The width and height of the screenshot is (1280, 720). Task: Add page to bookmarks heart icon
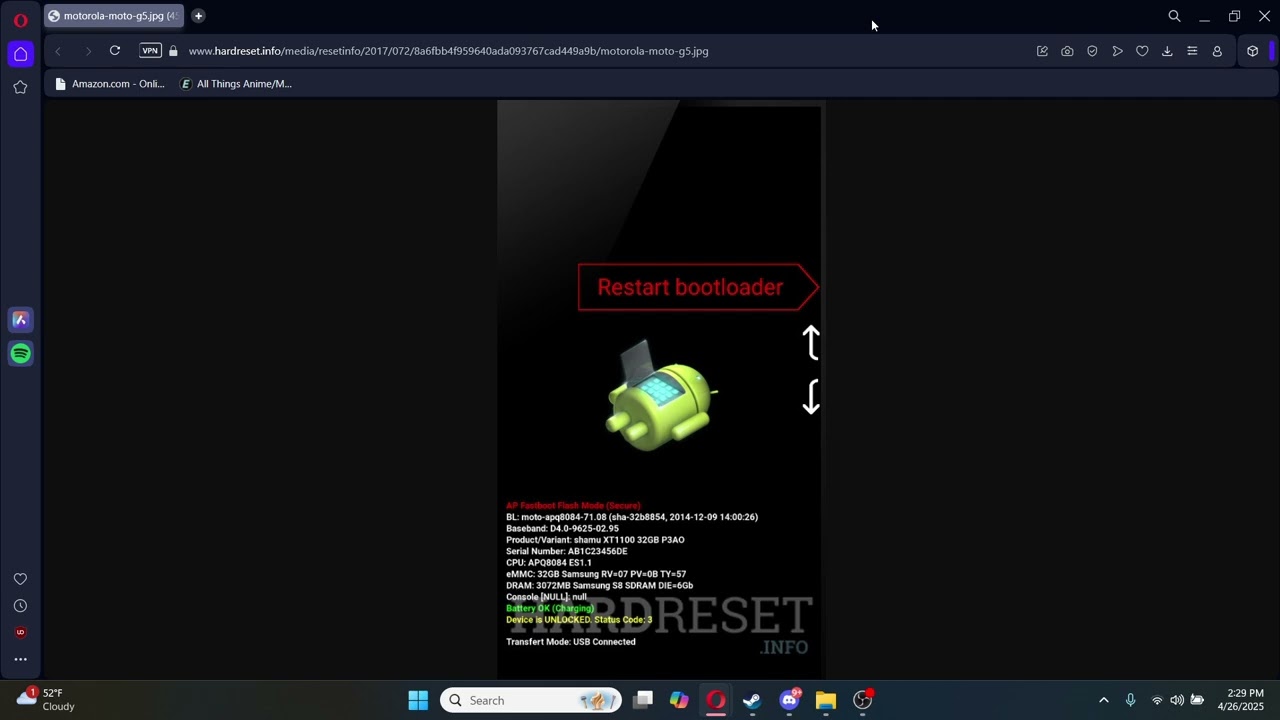pos(1142,51)
